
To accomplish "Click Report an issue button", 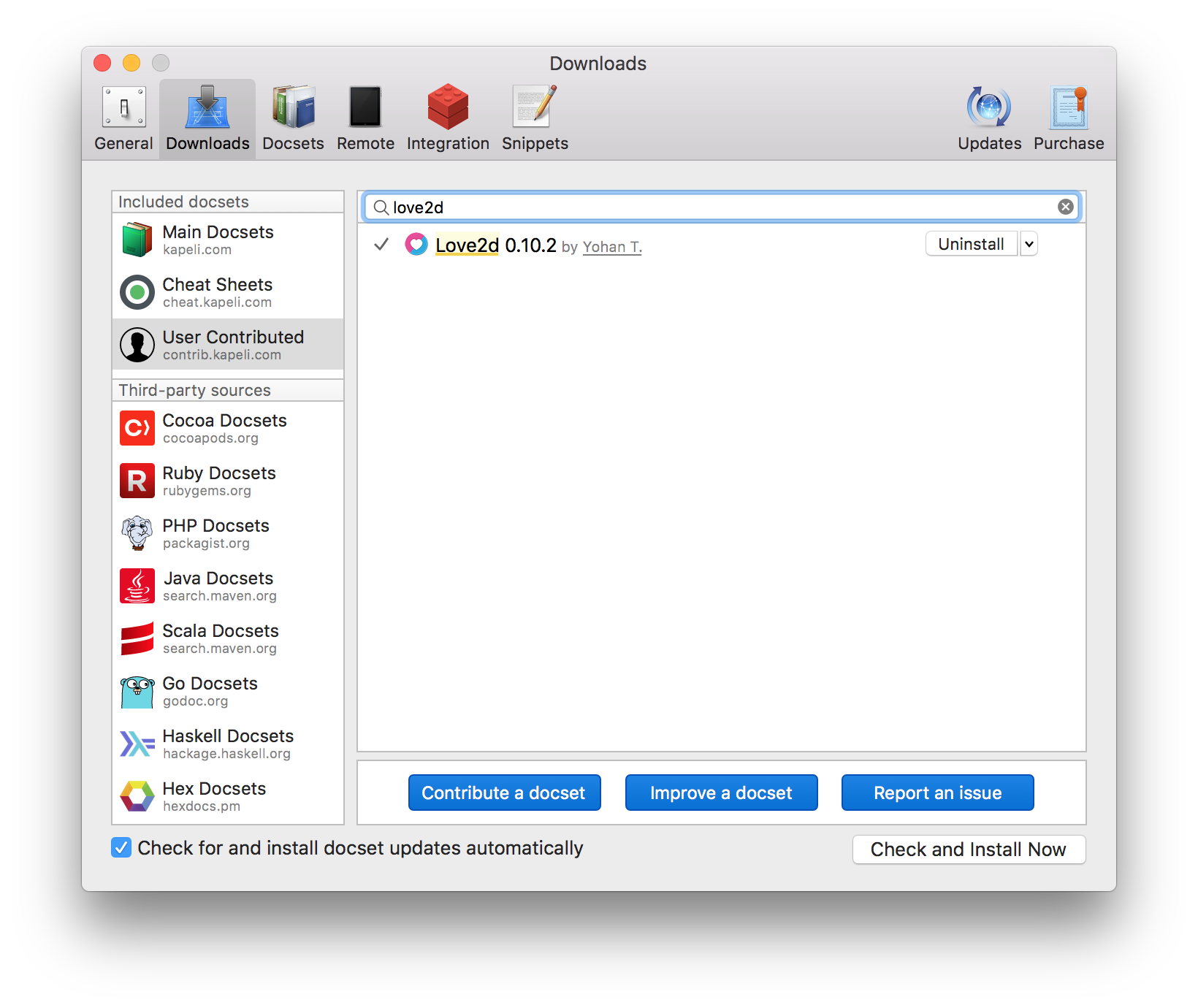I will (937, 793).
